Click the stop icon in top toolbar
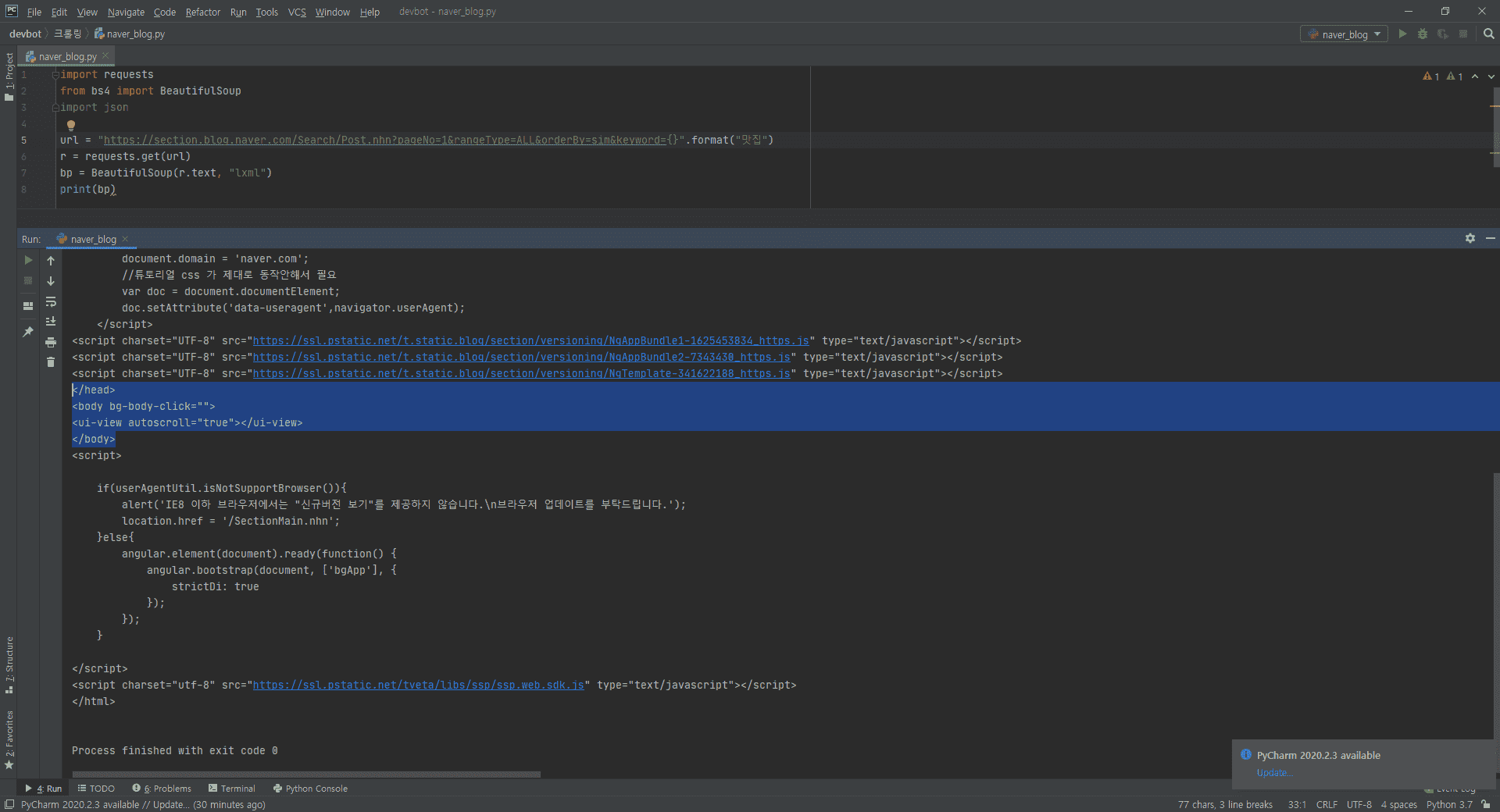Viewport: 1500px width, 812px height. [1463, 34]
